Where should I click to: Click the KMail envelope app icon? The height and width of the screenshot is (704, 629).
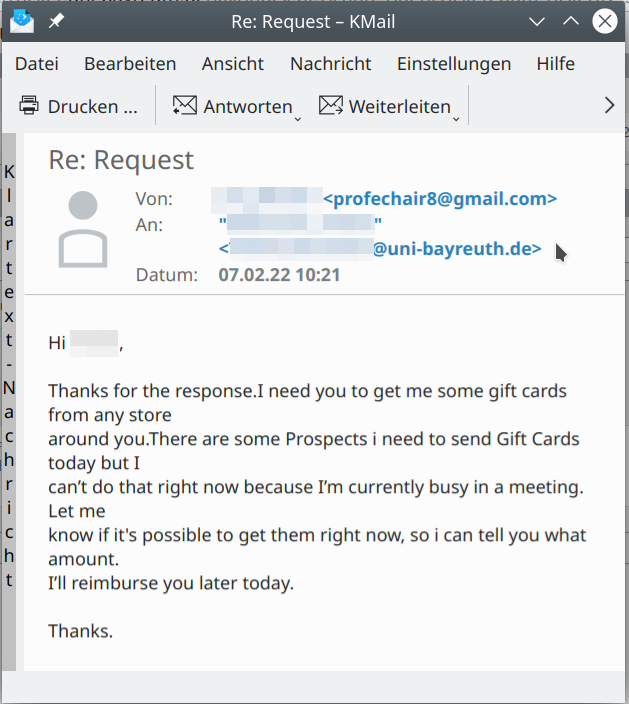click(22, 22)
